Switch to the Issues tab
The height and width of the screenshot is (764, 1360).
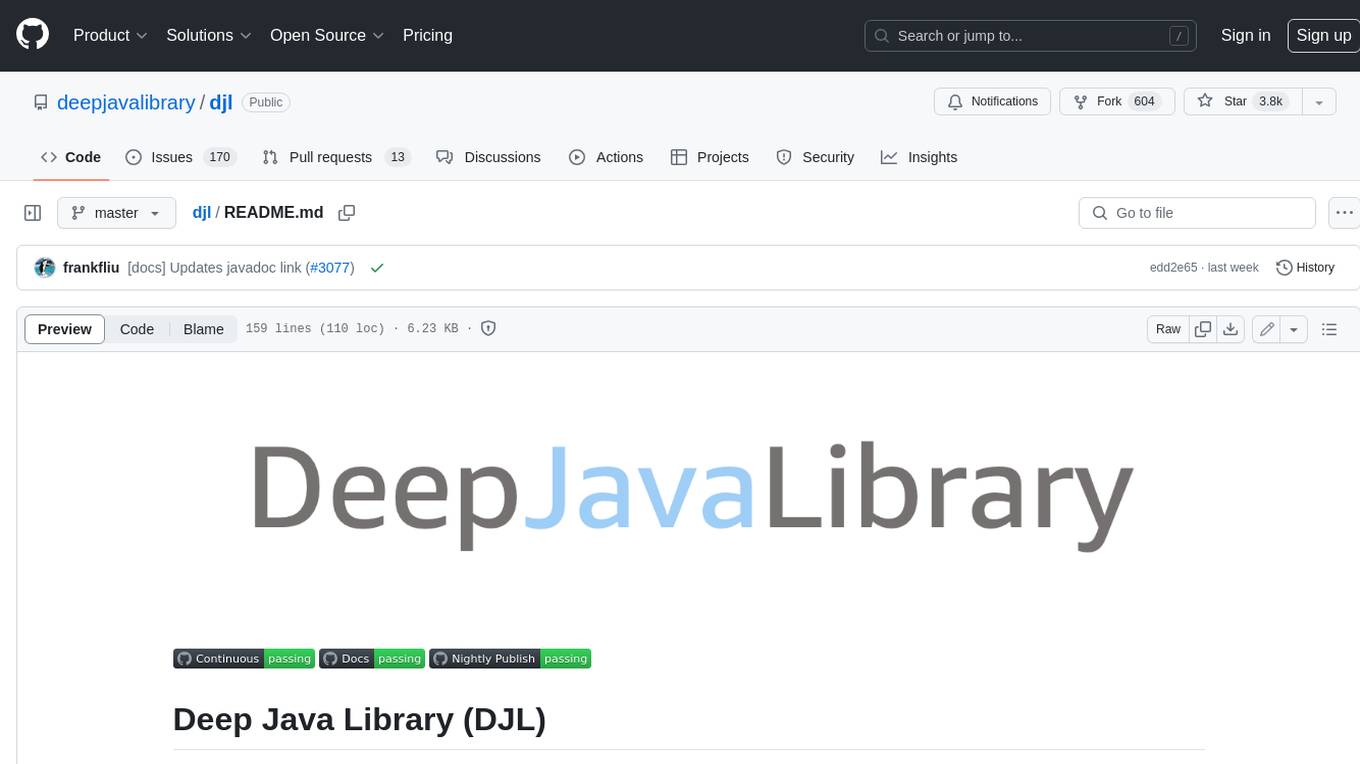pos(179,157)
